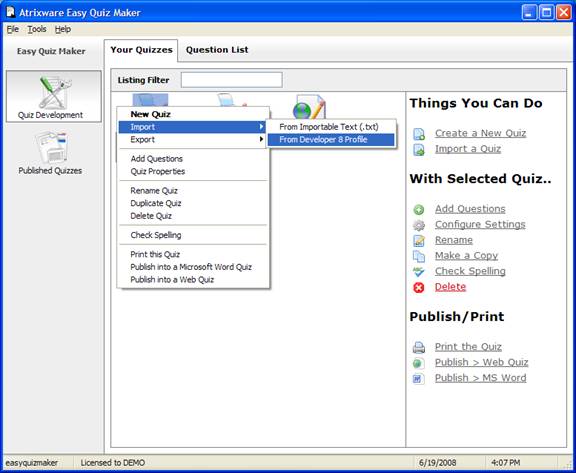
Task: Focus the Listing Filter text field
Action: coord(231,80)
